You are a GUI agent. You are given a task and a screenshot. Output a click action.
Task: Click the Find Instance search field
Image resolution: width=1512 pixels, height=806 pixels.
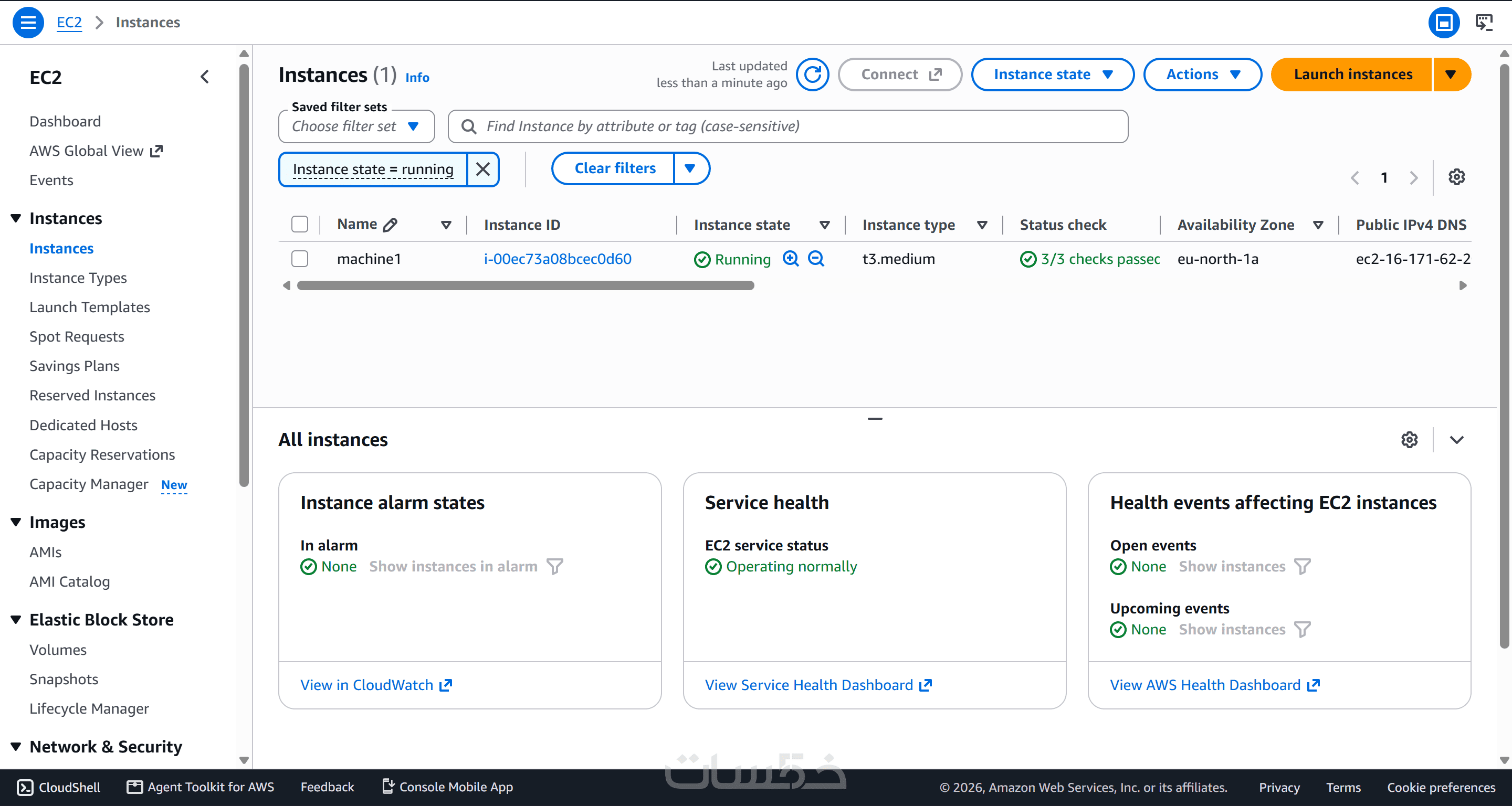point(787,126)
